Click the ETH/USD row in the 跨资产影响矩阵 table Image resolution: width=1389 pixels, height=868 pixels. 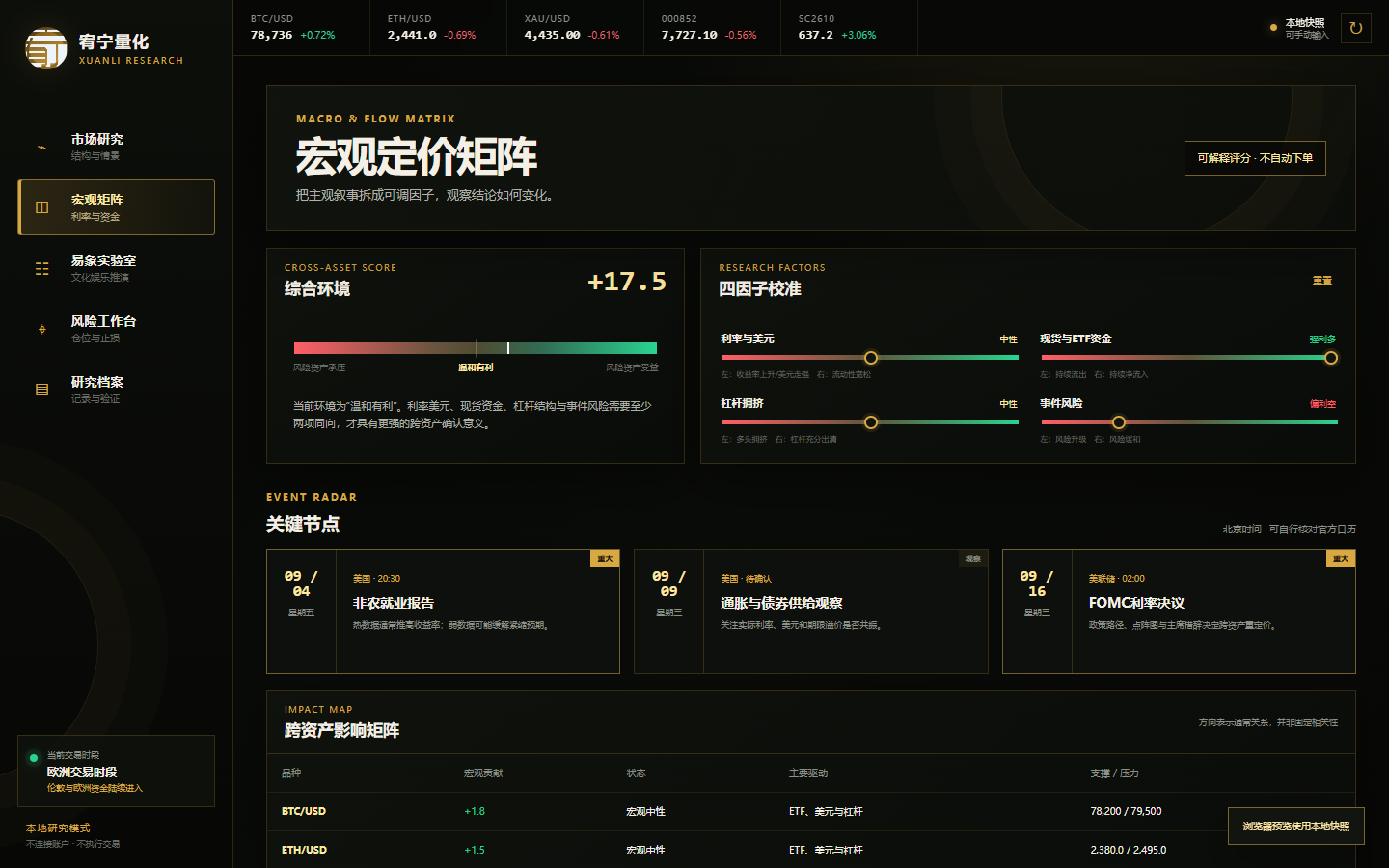pyautogui.click(x=810, y=850)
